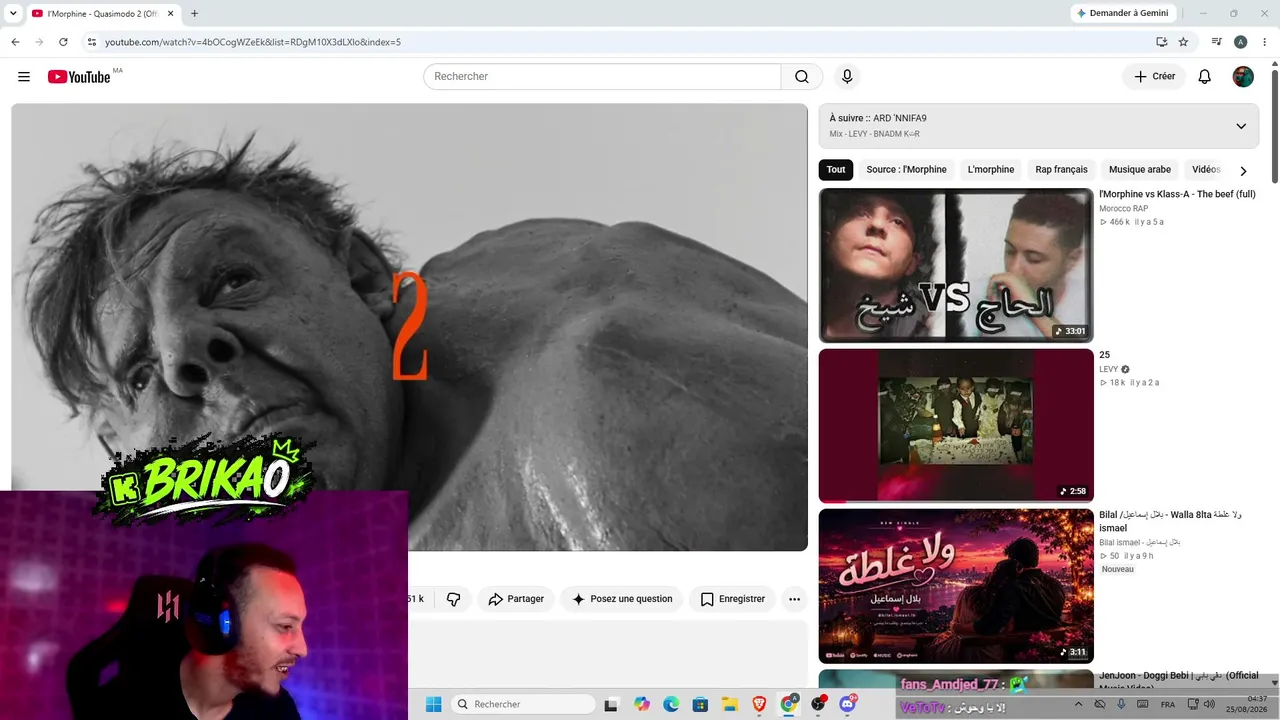
Task: Bookmark this page with the star
Action: (x=1183, y=42)
